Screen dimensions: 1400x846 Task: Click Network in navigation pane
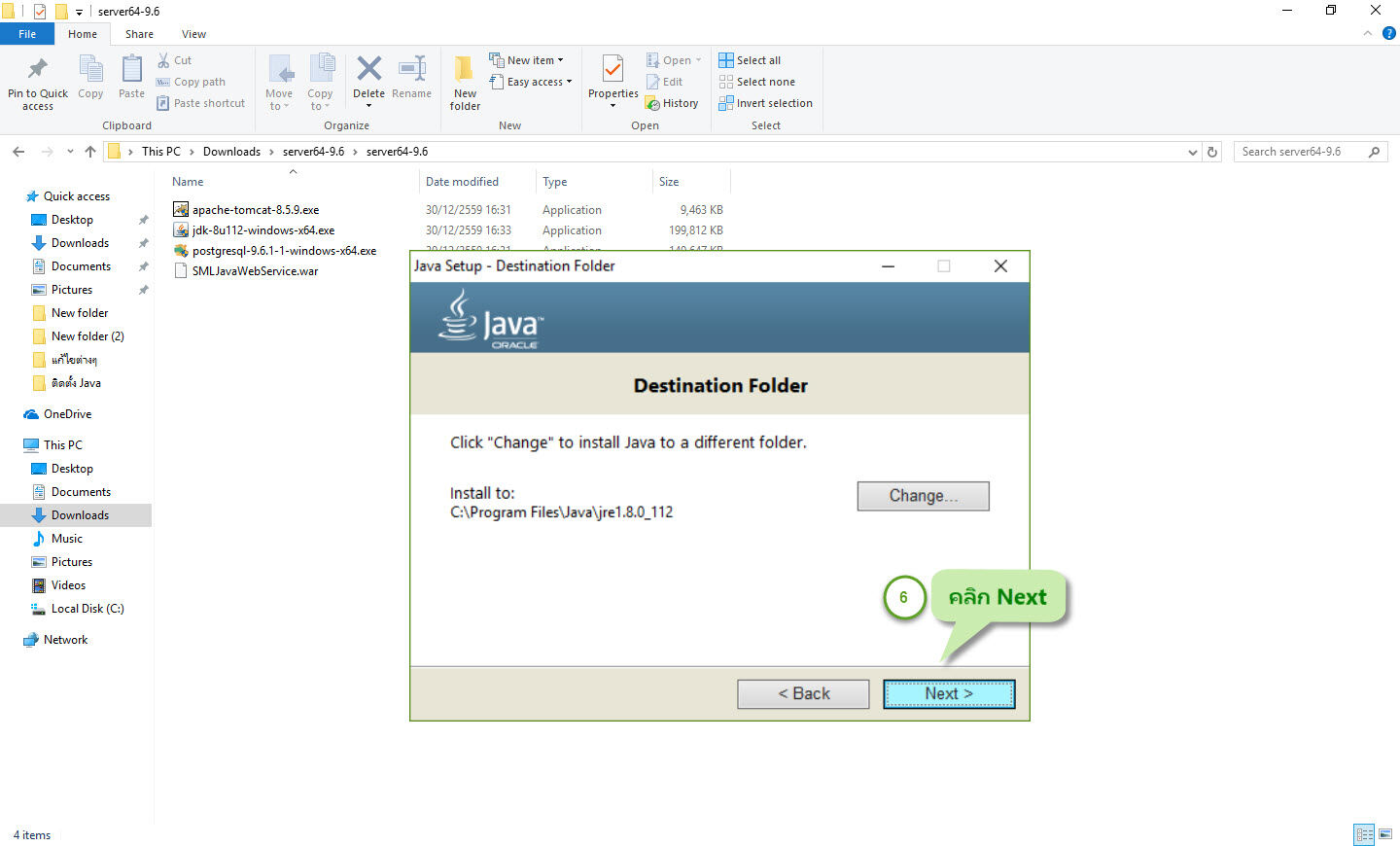(65, 640)
